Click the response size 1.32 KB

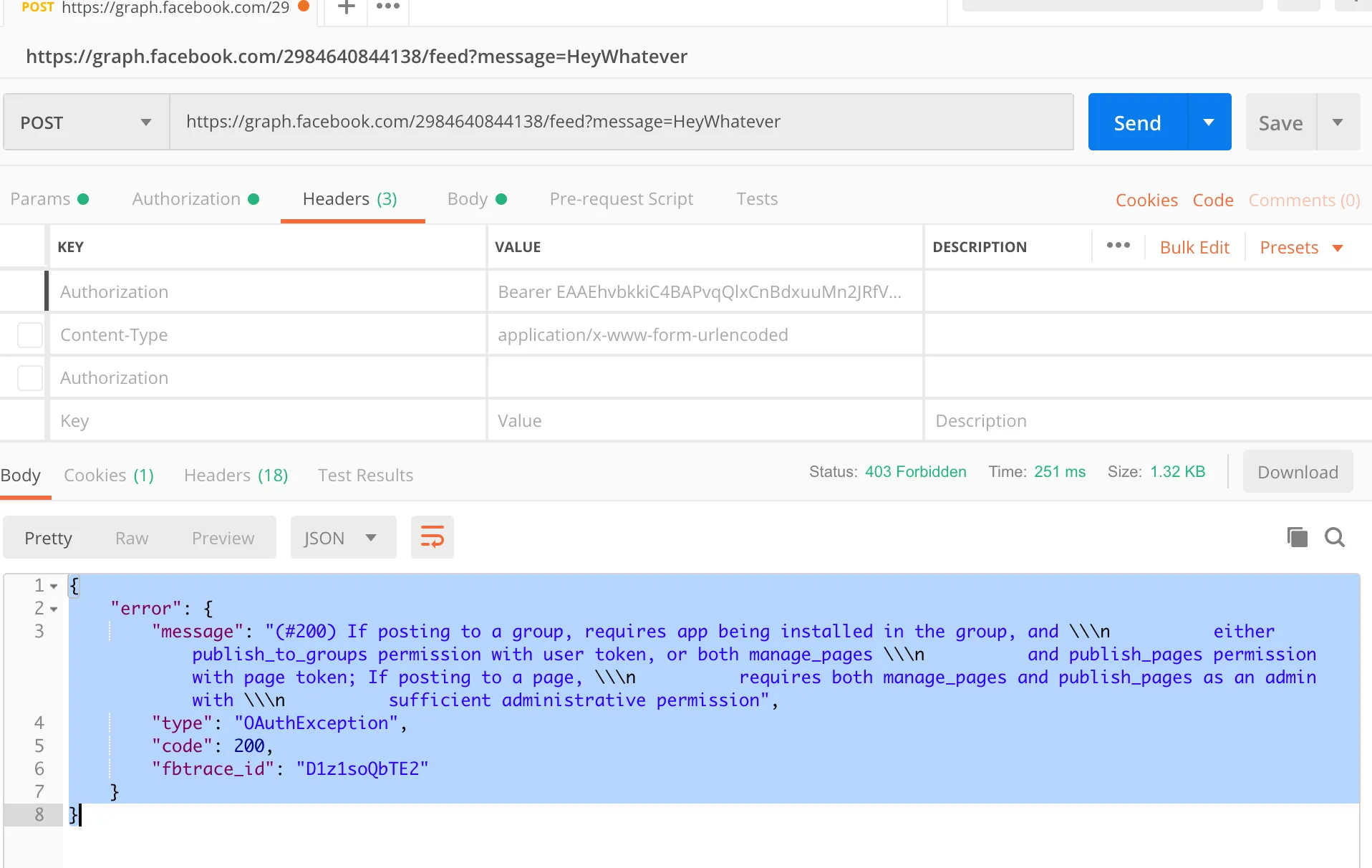point(1177,472)
